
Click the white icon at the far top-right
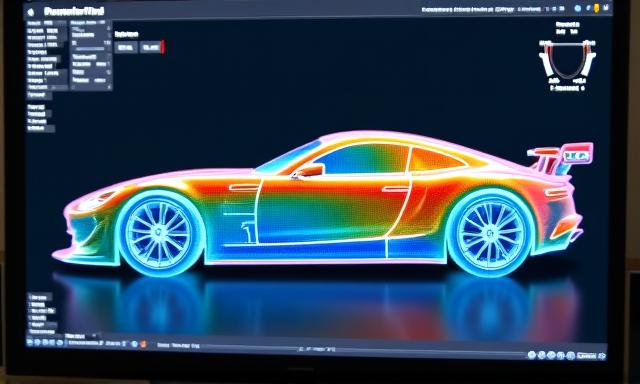[607, 7]
